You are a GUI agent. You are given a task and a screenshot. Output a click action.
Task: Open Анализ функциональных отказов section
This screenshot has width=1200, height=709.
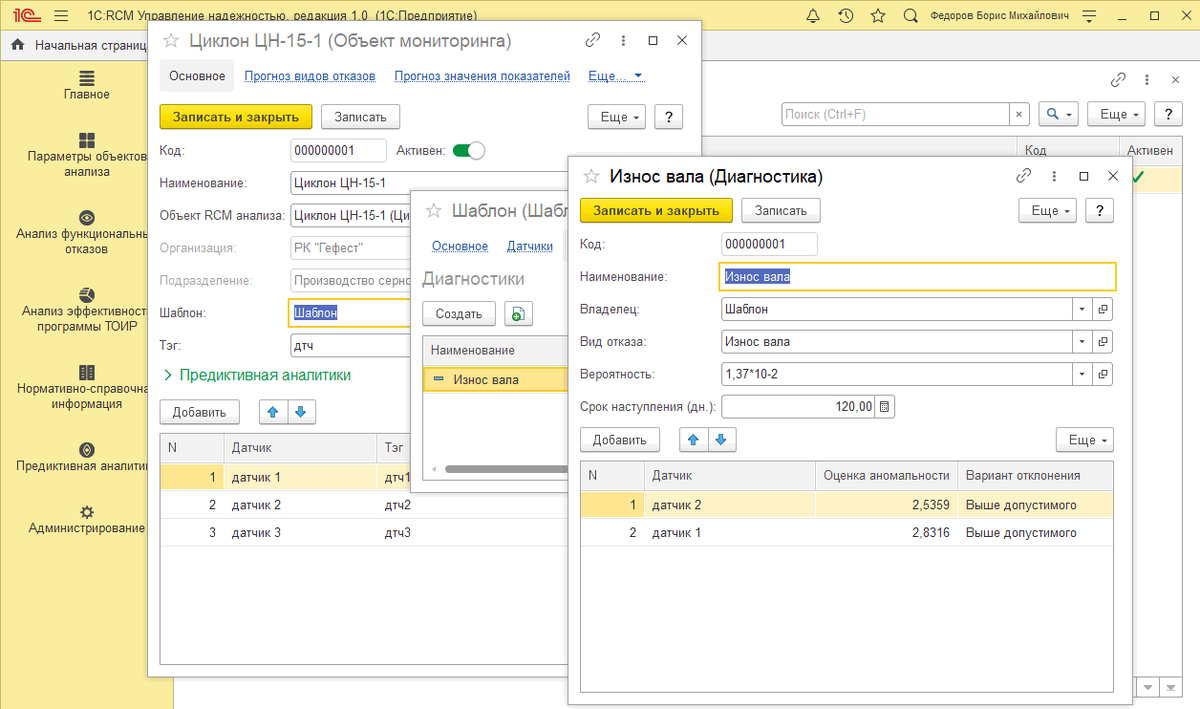pyautogui.click(x=87, y=233)
